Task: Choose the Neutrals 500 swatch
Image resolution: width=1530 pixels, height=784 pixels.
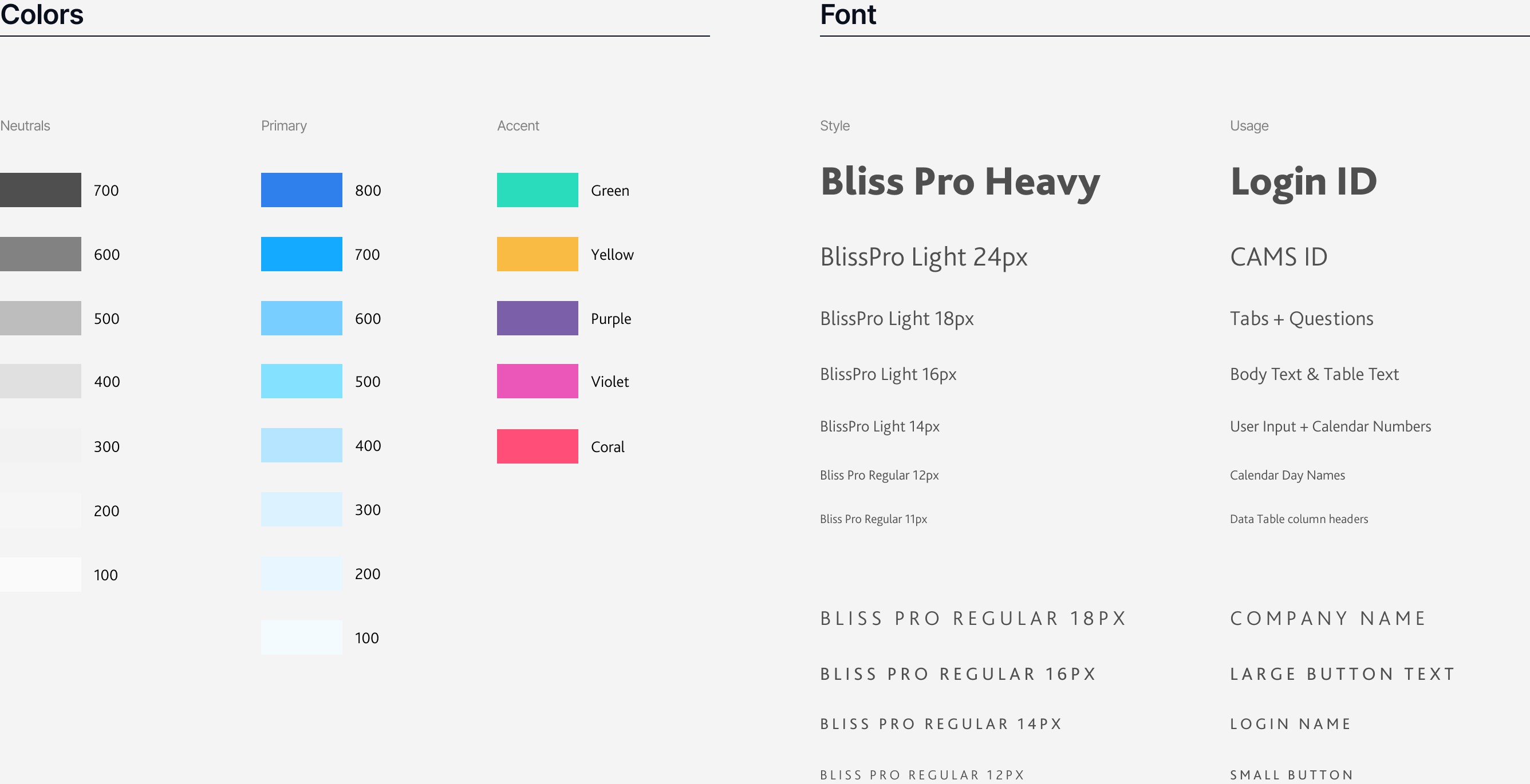Action: point(41,318)
